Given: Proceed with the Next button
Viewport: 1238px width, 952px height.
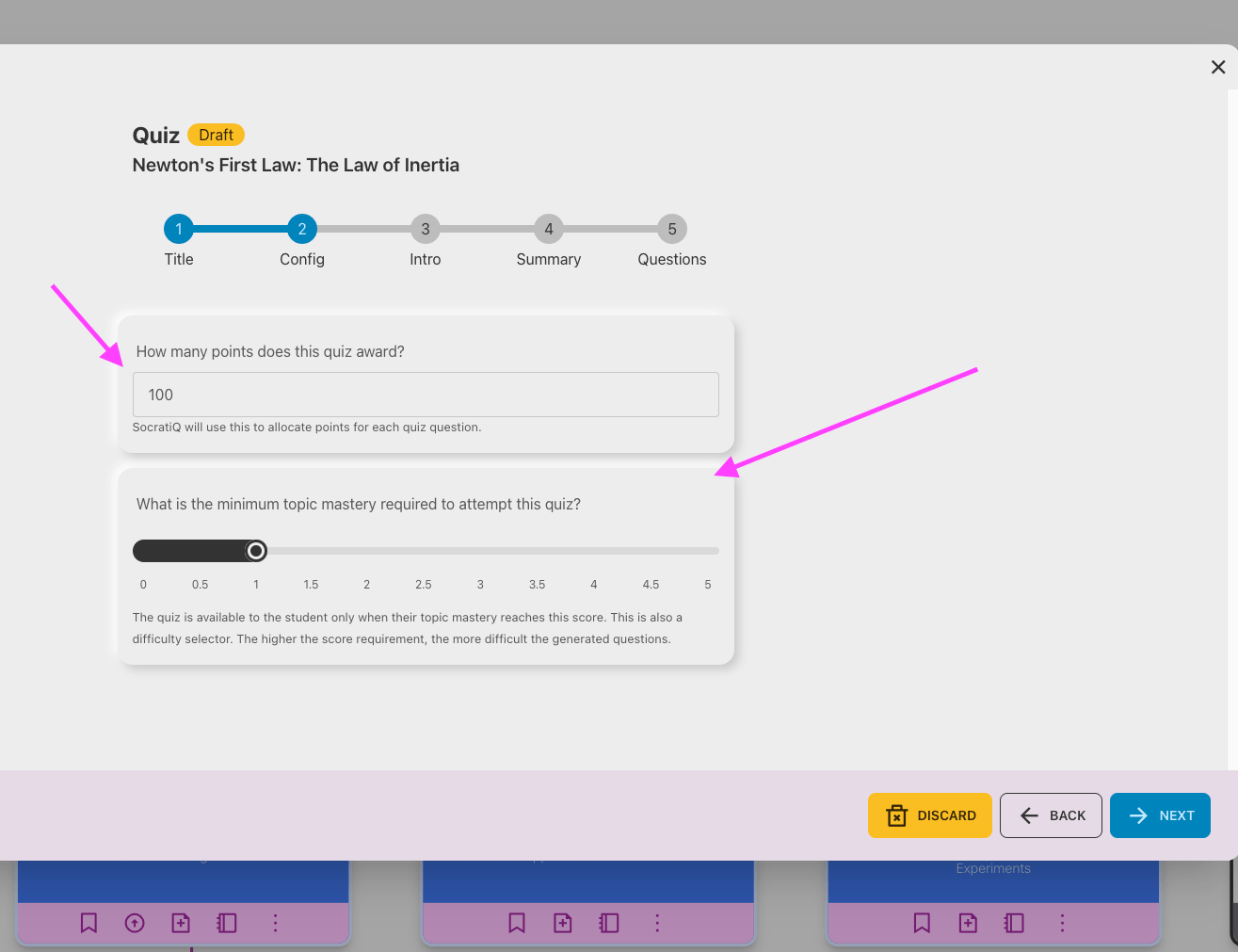Looking at the screenshot, I should [x=1160, y=815].
